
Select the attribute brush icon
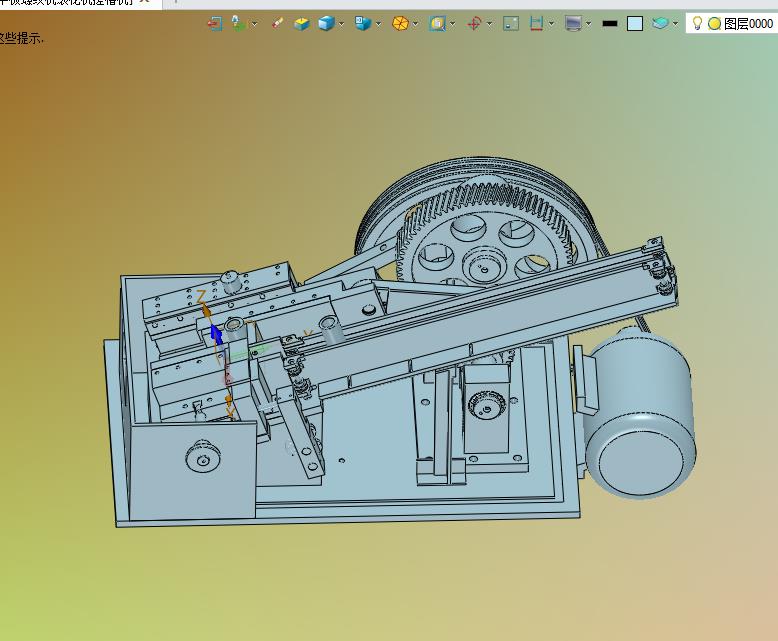point(277,23)
